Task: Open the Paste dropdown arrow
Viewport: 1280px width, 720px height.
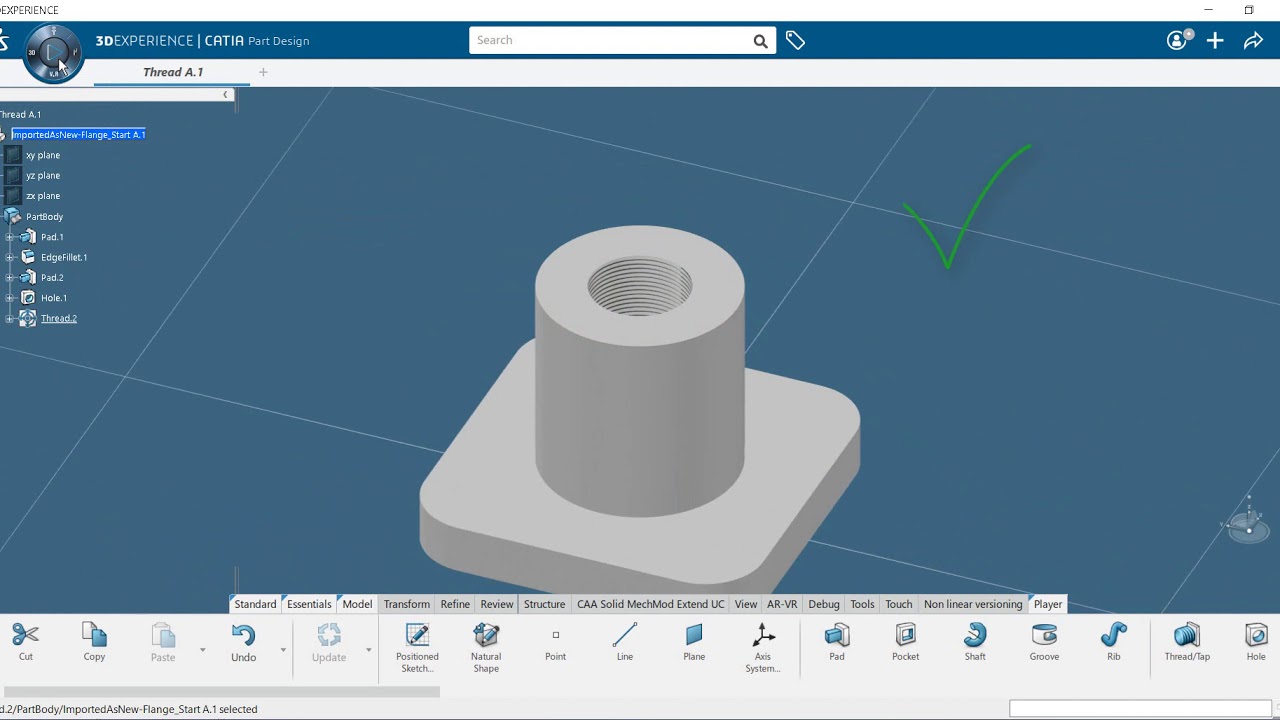Action: pyautogui.click(x=202, y=650)
